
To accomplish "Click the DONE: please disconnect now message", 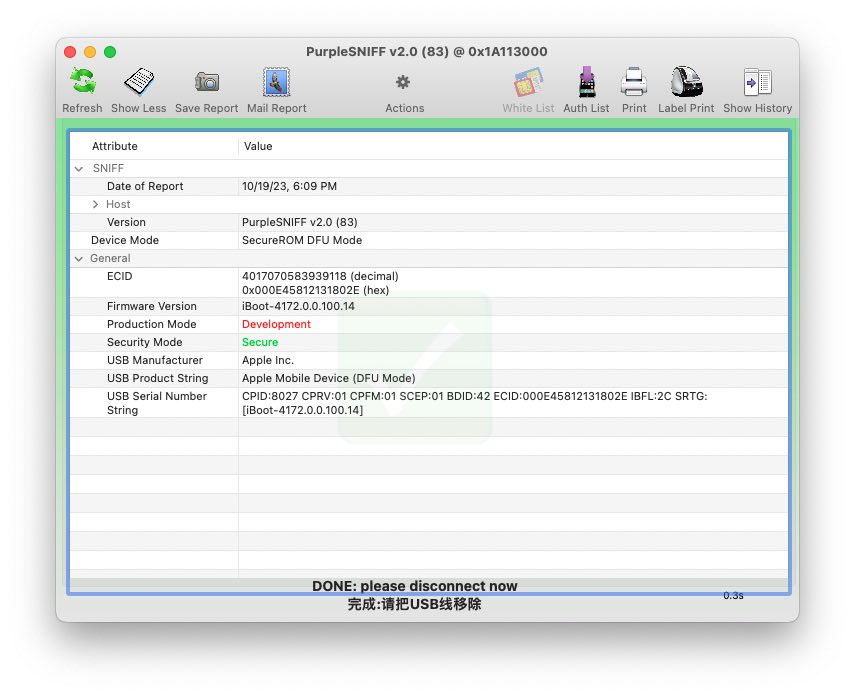I will tap(414, 586).
